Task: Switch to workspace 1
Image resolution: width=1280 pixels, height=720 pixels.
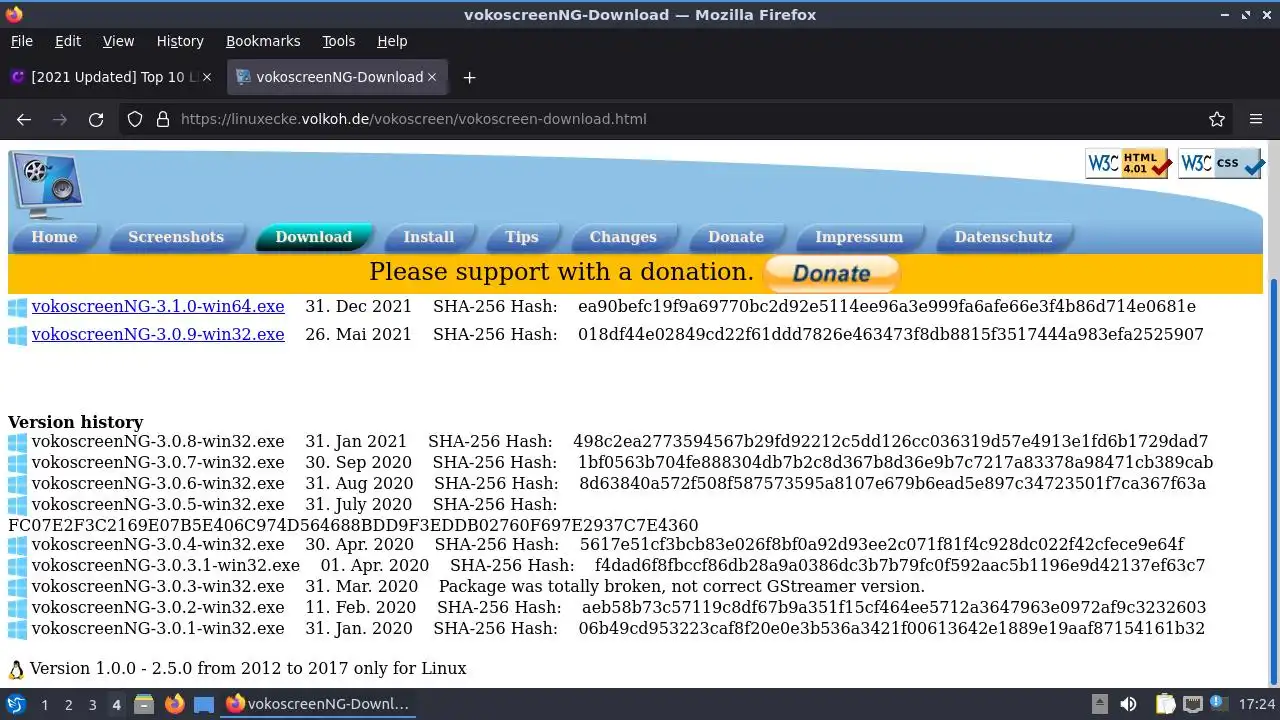Action: point(44,705)
